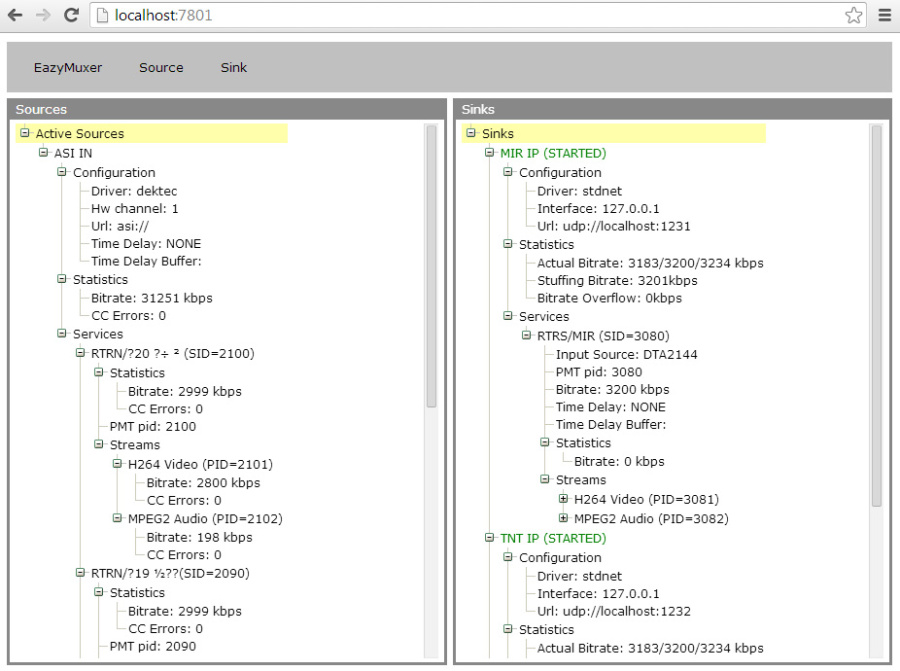Screen dimensions: 900x671
Task: Collapse ASI IN Configuration section
Action: point(61,172)
